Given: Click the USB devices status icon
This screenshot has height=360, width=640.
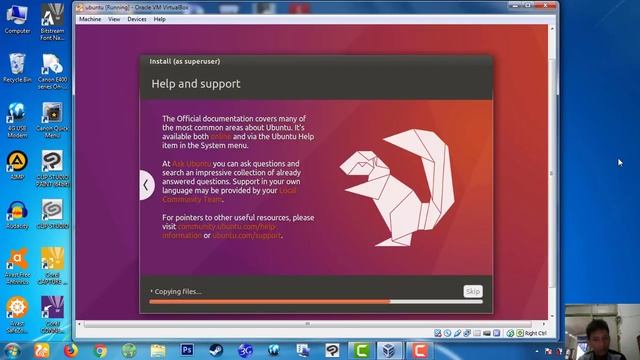Looking at the screenshot, I should coord(458,333).
